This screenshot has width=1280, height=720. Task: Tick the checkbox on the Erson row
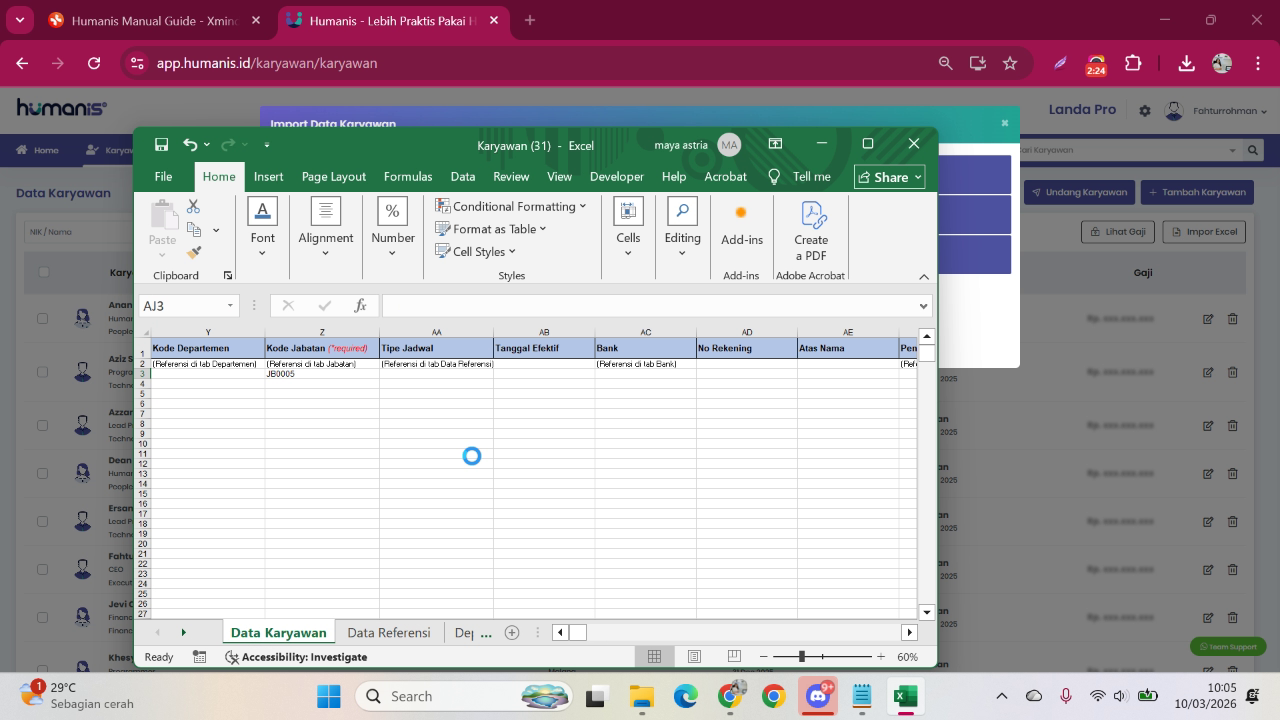point(42,521)
